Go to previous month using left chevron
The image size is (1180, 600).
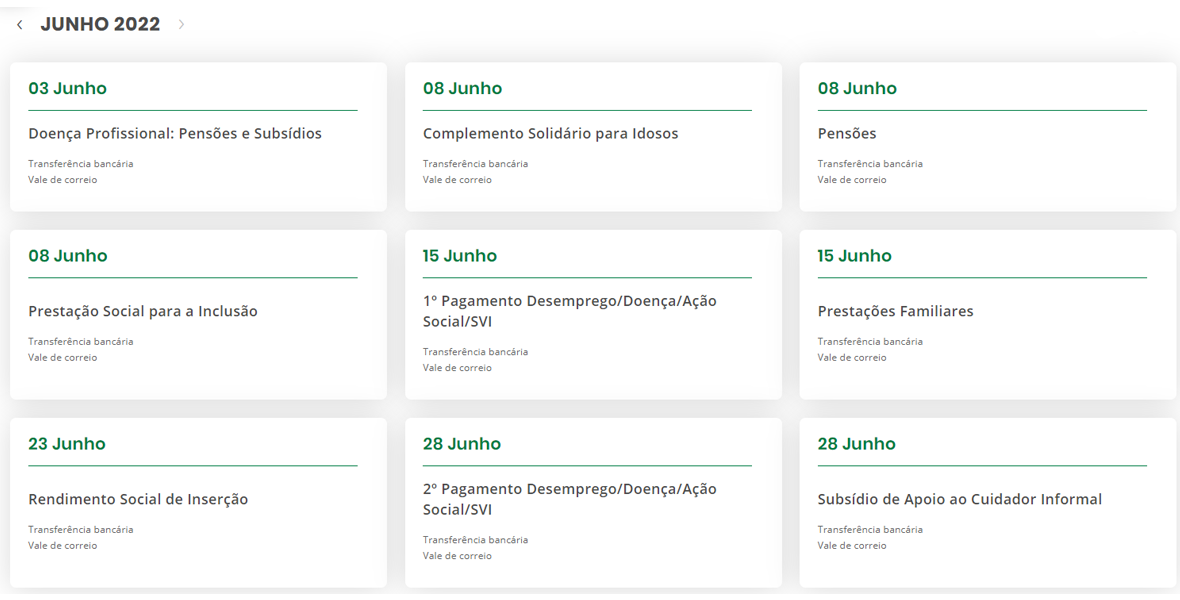pyautogui.click(x=19, y=25)
